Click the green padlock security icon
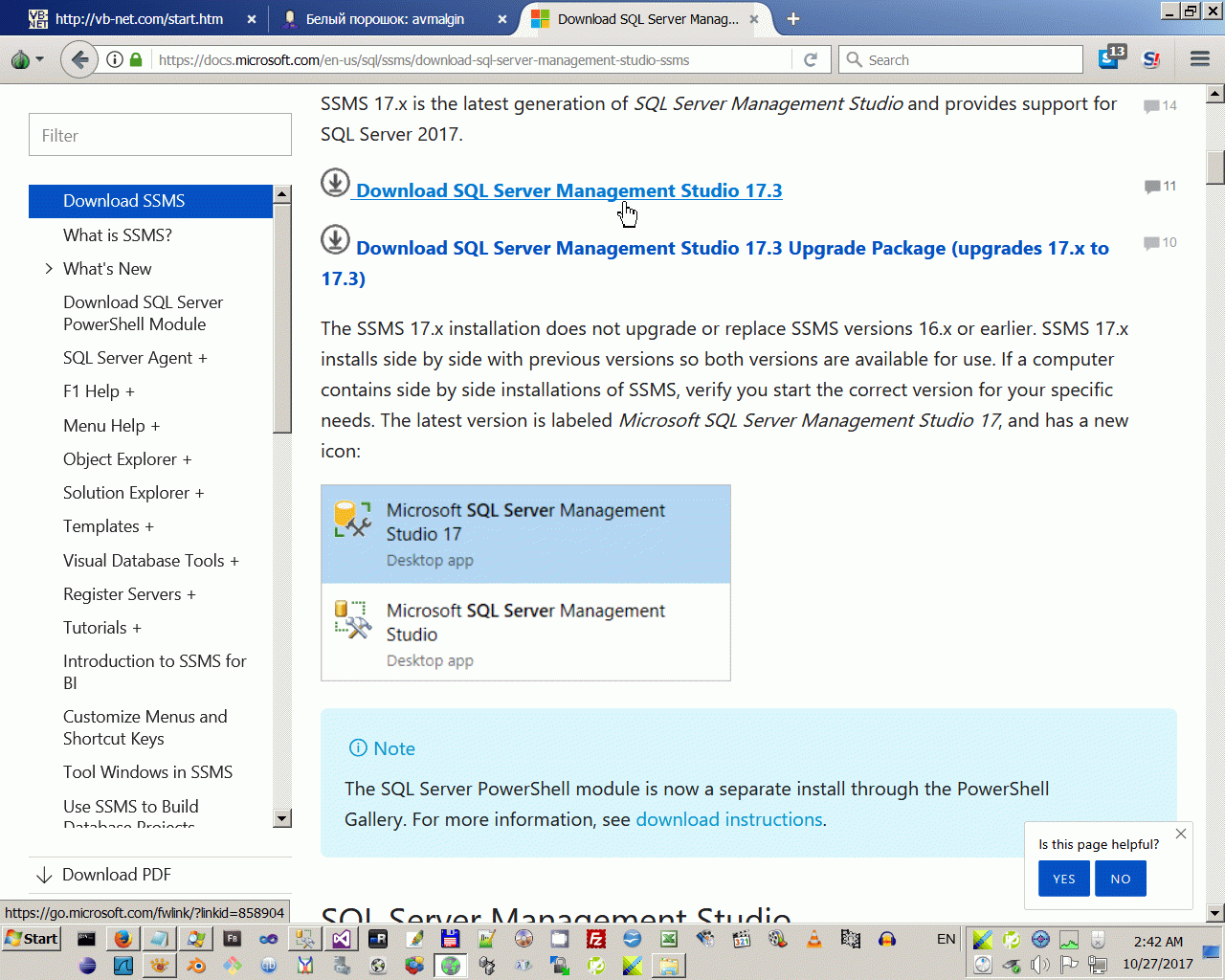Screen dimensions: 1225x980 coord(136,60)
